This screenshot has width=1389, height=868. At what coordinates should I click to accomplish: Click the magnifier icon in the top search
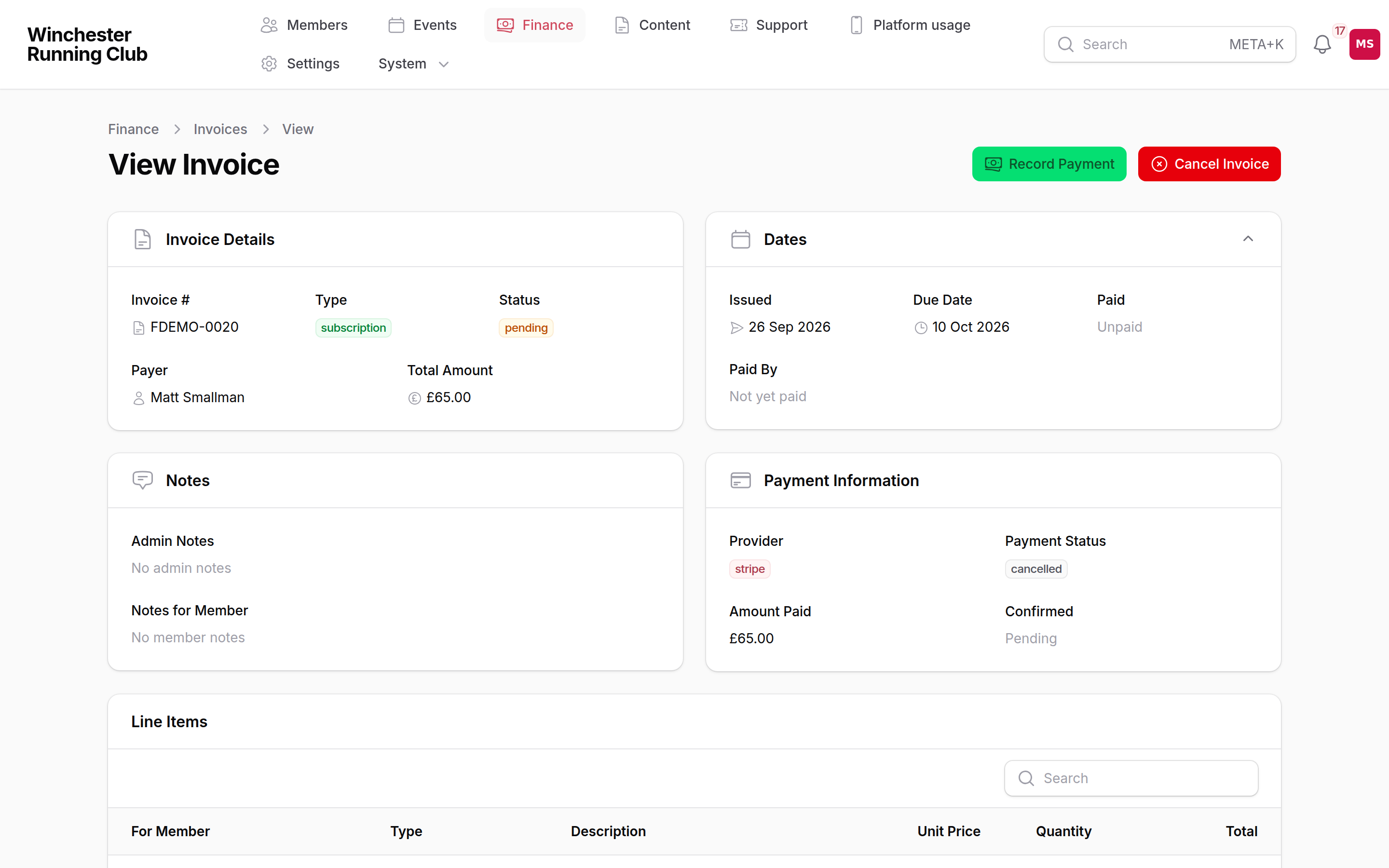pos(1065,44)
